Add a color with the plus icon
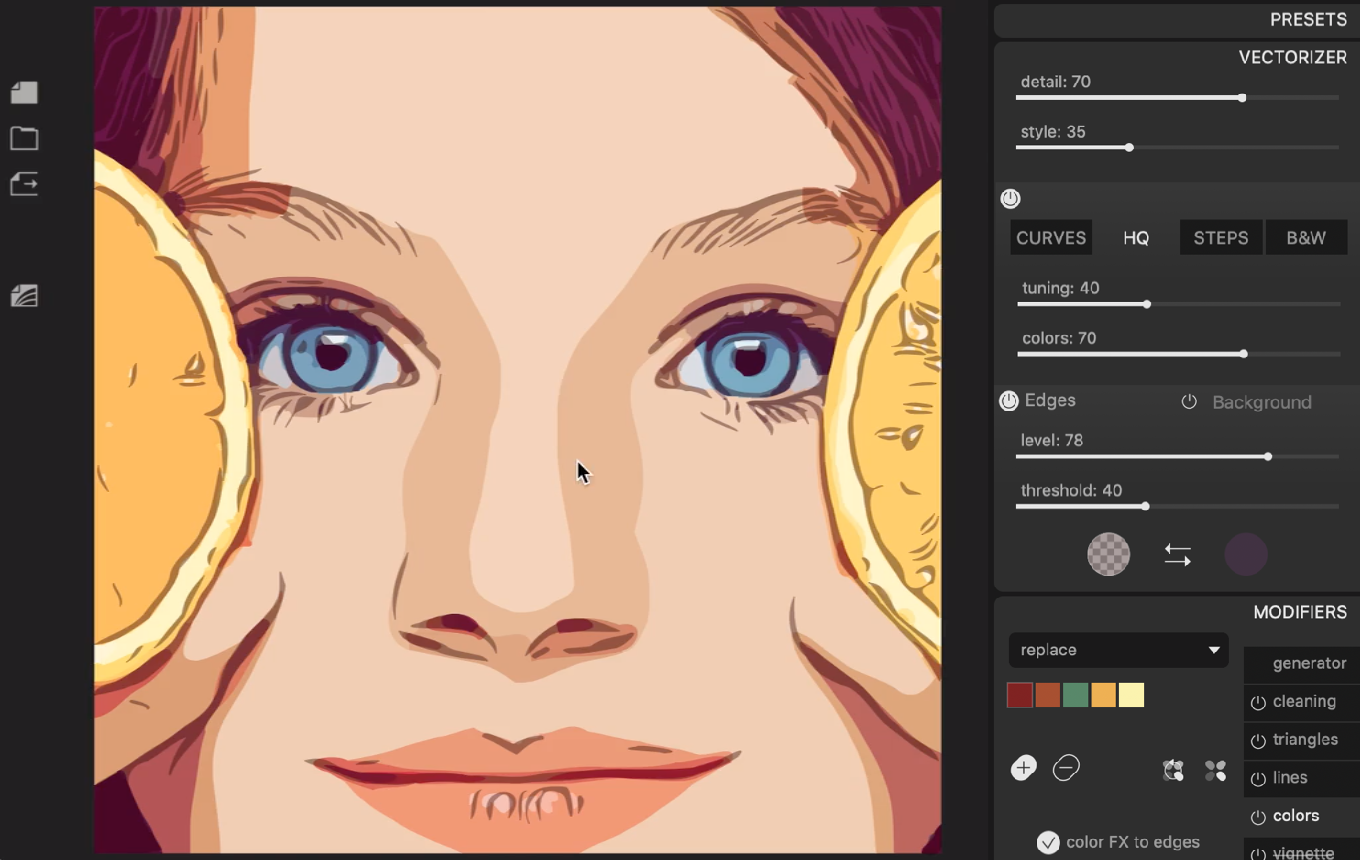The image size is (1360, 860). click(1023, 768)
